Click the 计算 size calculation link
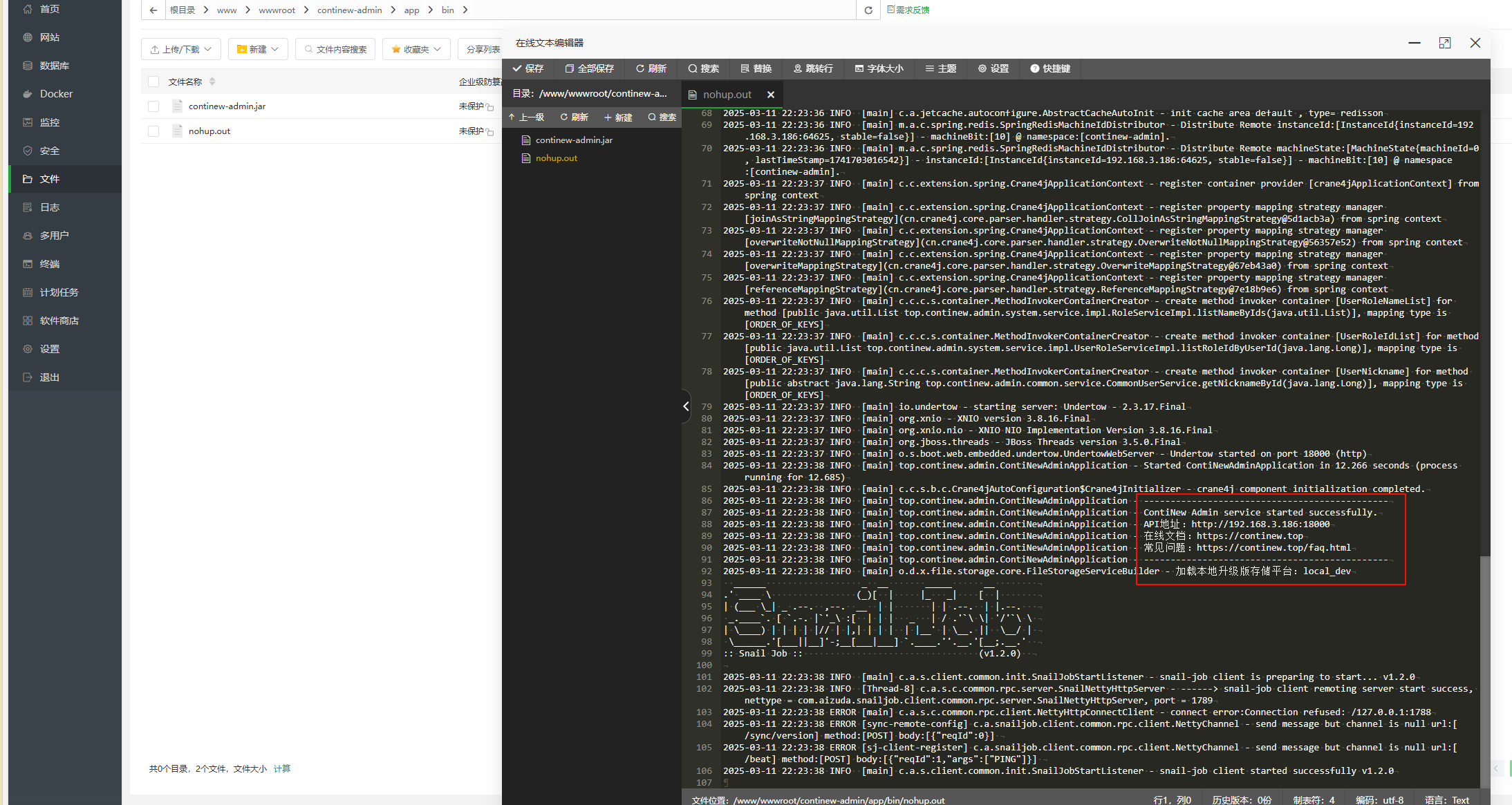This screenshot has height=805, width=1512. click(282, 768)
